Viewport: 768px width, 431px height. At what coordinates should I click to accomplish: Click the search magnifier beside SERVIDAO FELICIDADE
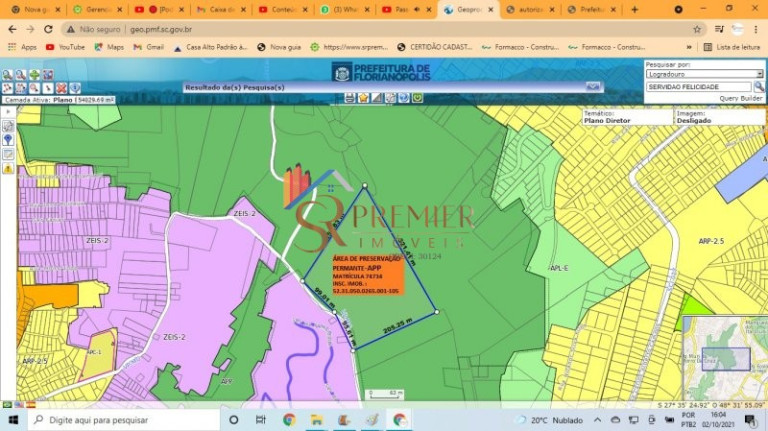pos(759,87)
